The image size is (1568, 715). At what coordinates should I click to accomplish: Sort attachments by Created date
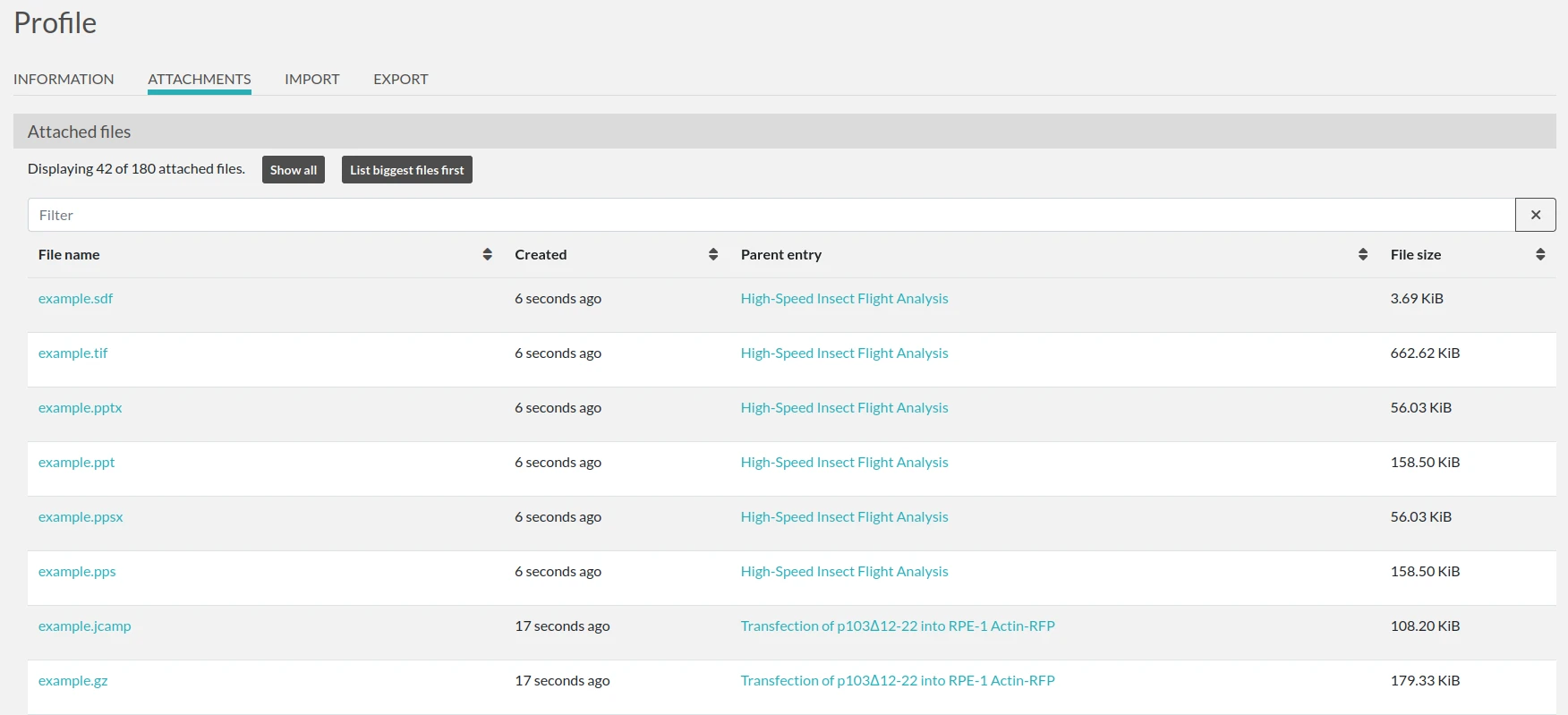(712, 255)
